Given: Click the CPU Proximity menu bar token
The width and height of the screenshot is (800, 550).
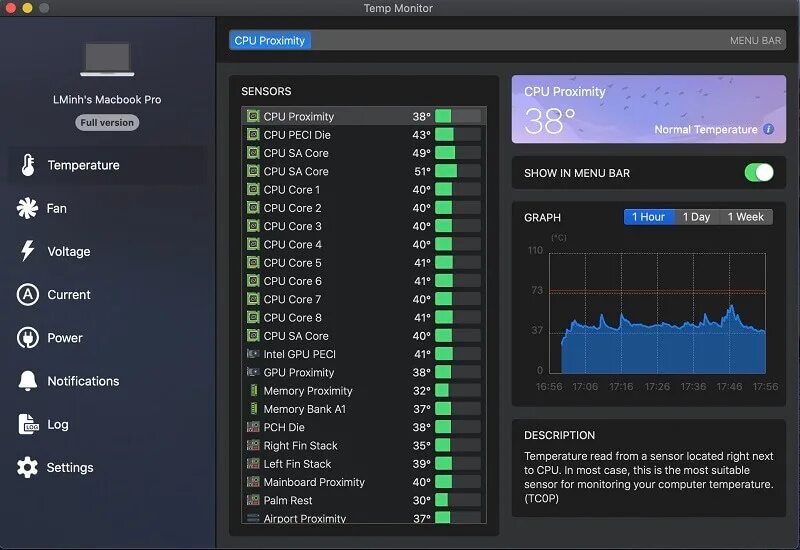Looking at the screenshot, I should (x=270, y=40).
